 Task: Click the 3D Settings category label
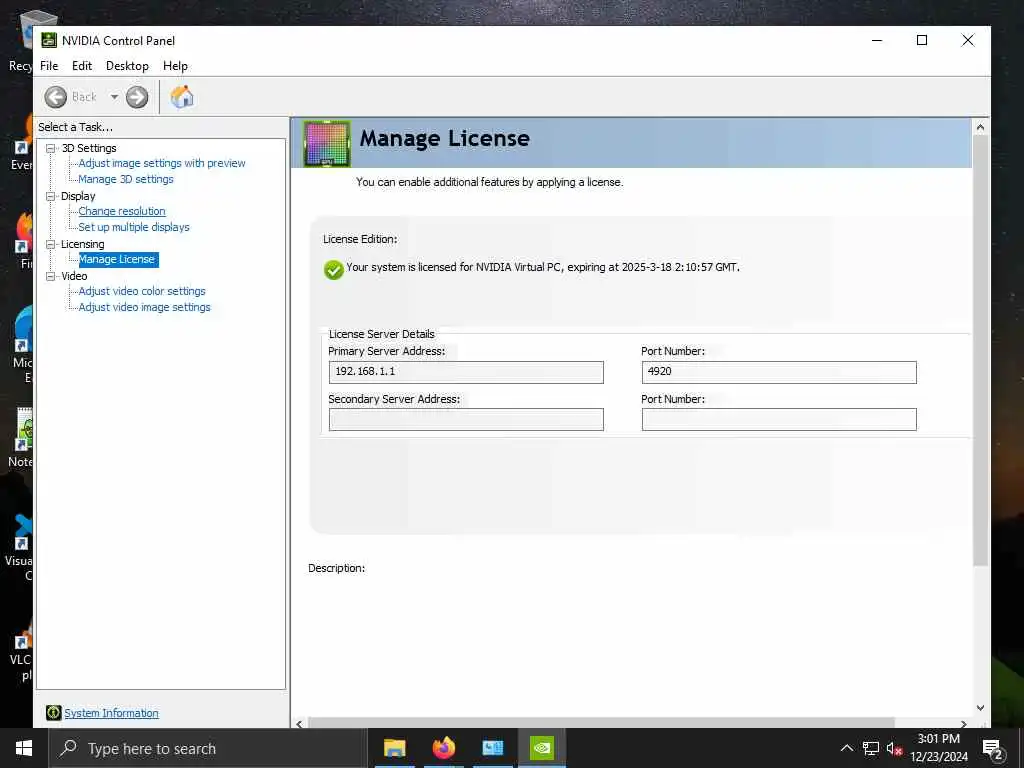89,148
